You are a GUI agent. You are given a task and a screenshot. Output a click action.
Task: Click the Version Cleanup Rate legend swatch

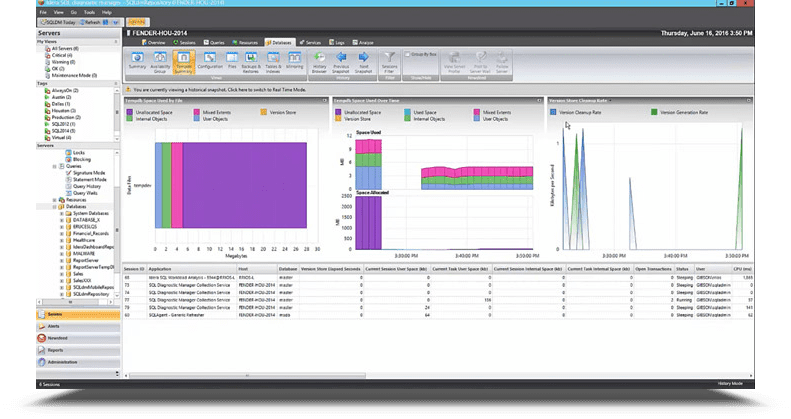click(553, 112)
